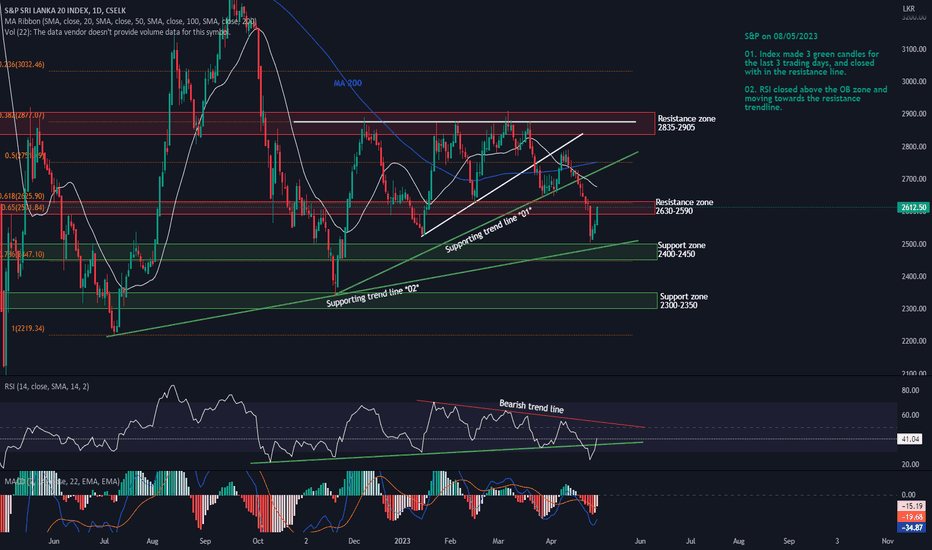Click the Supporting trend line *02* label
Viewport: 932px width, 550px height.
[373, 296]
